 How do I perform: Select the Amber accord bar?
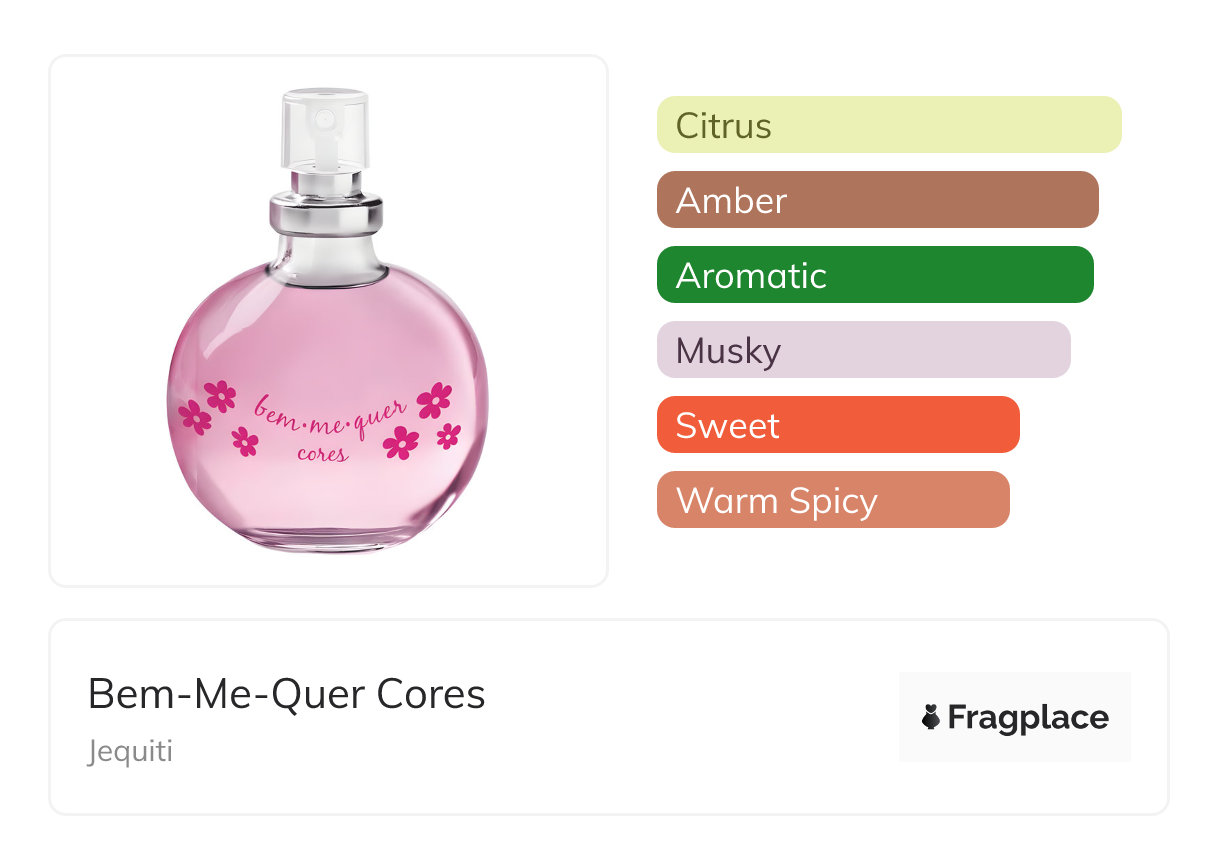(x=878, y=200)
